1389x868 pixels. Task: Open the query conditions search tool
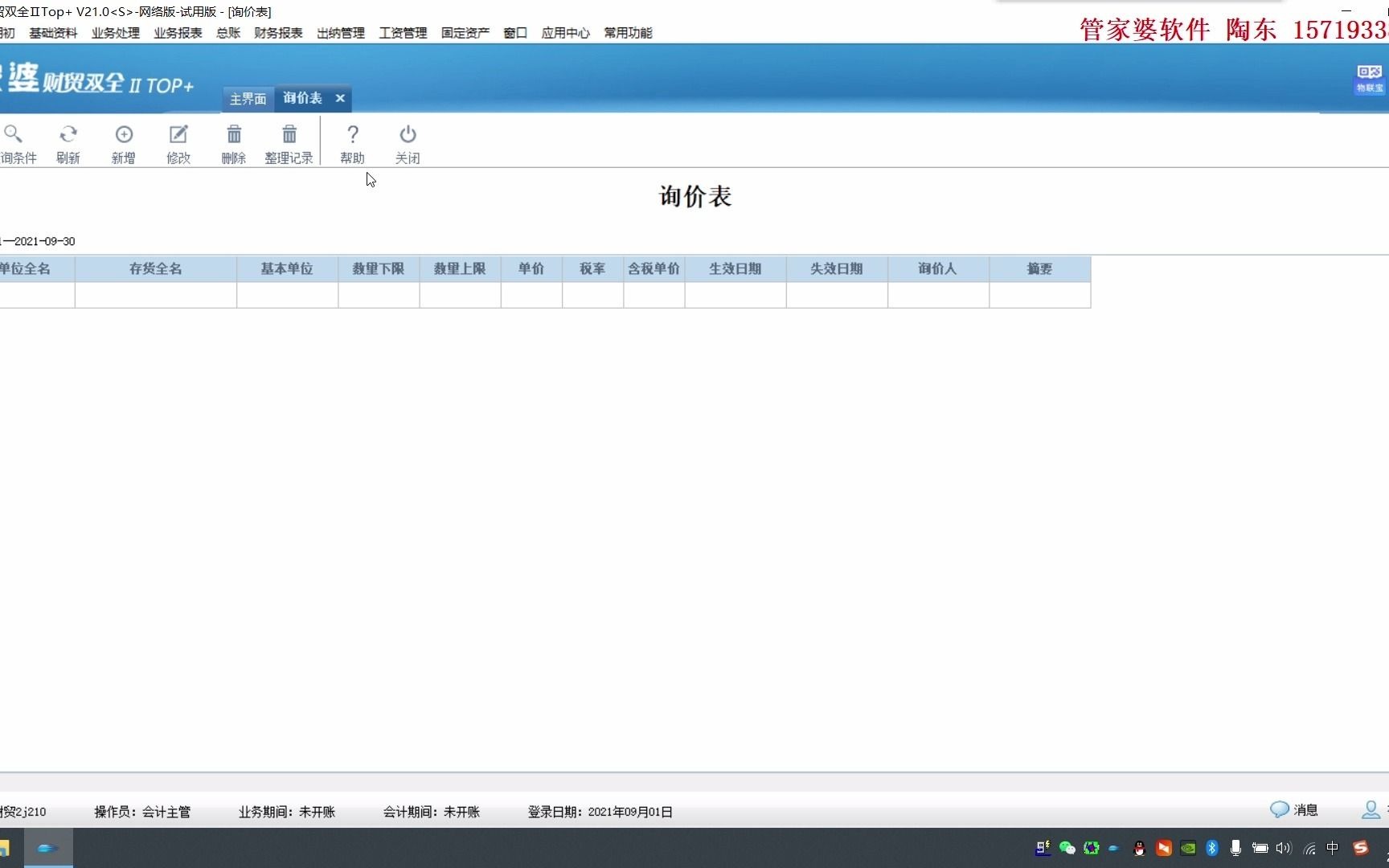pyautogui.click(x=16, y=144)
